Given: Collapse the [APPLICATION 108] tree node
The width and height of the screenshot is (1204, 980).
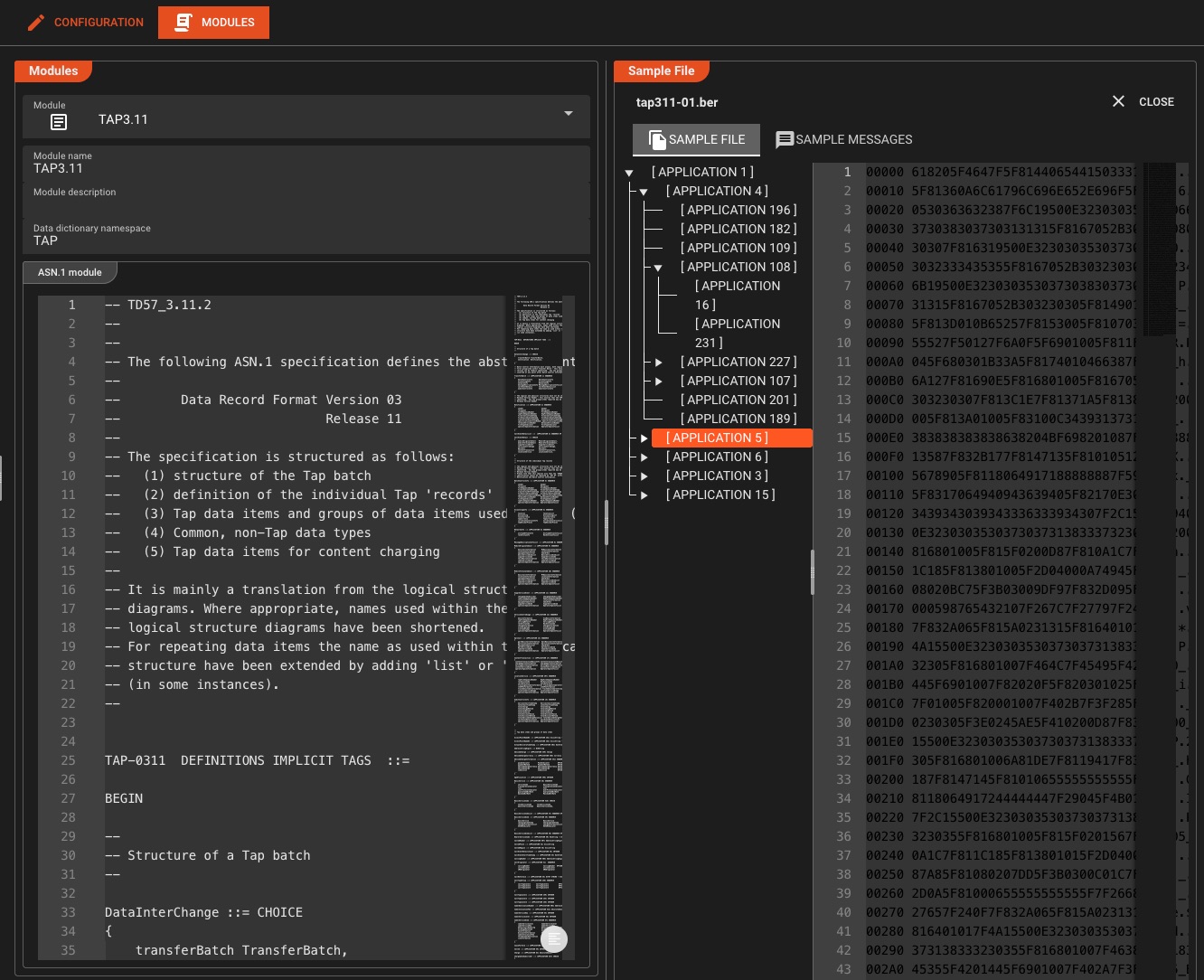Looking at the screenshot, I should click(x=658, y=267).
